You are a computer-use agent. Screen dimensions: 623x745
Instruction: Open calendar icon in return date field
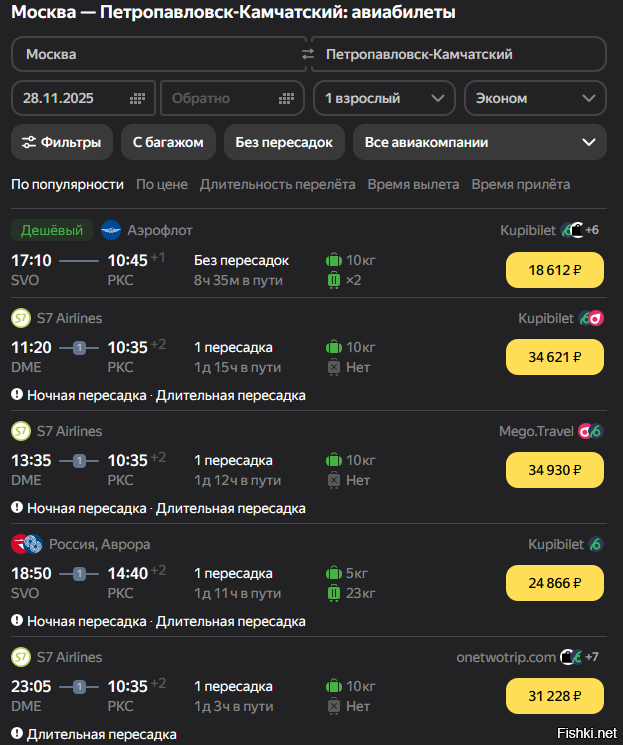click(x=287, y=99)
